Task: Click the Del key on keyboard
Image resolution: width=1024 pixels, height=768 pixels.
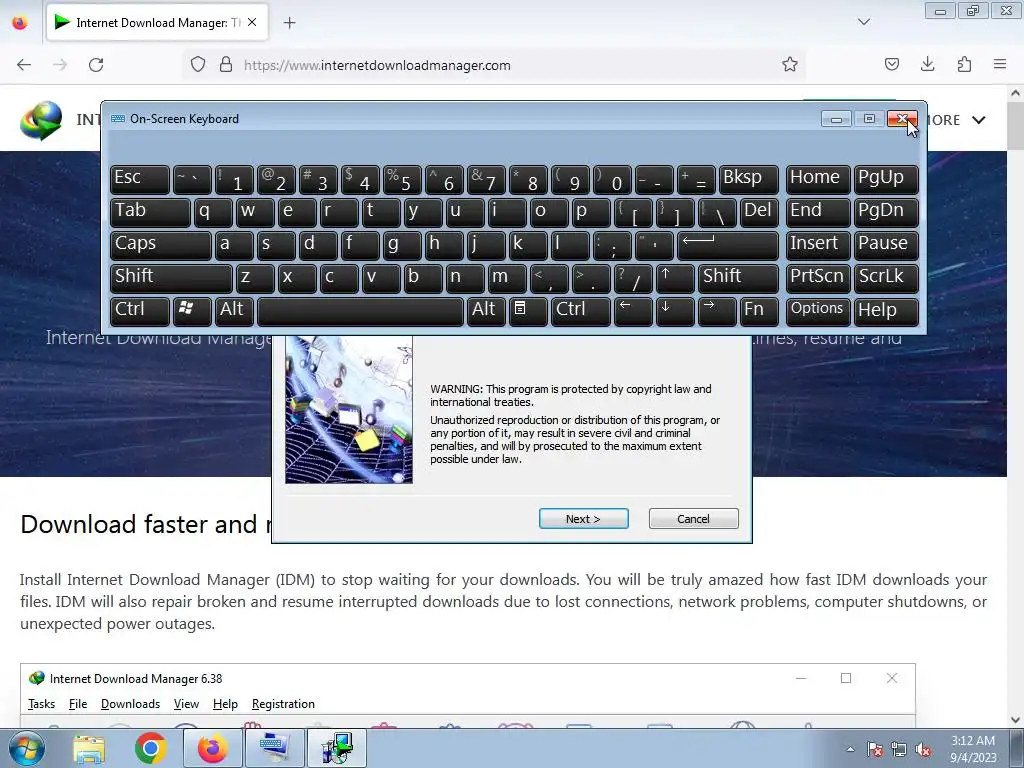Action: (759, 212)
